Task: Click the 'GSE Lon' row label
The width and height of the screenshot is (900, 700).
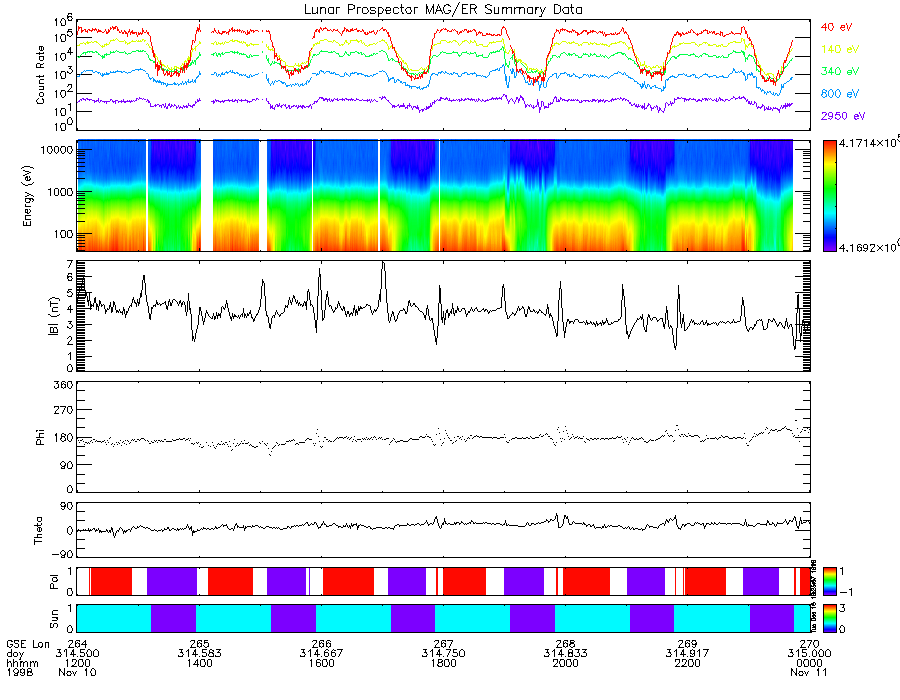Action: coord(28,644)
